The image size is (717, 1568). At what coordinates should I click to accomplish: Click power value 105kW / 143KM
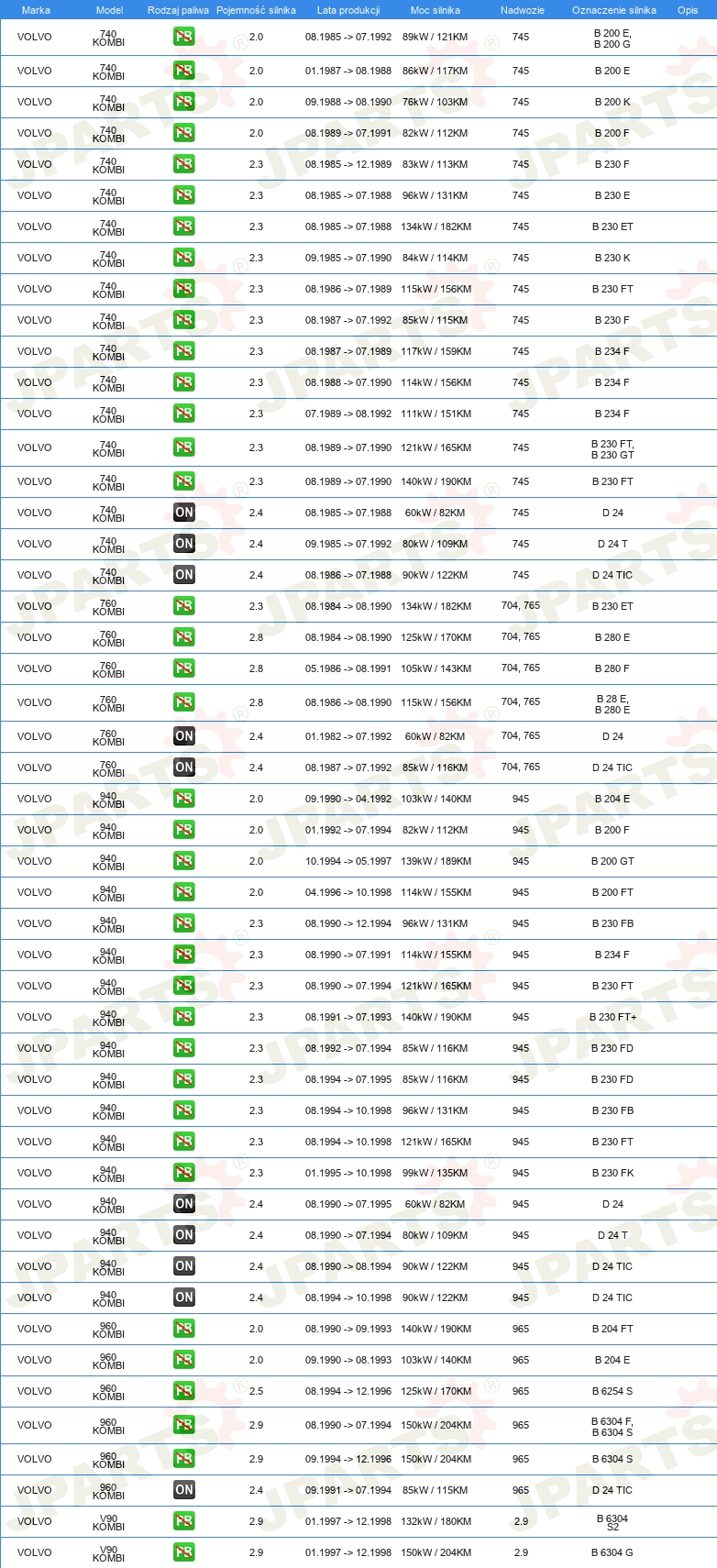click(436, 668)
